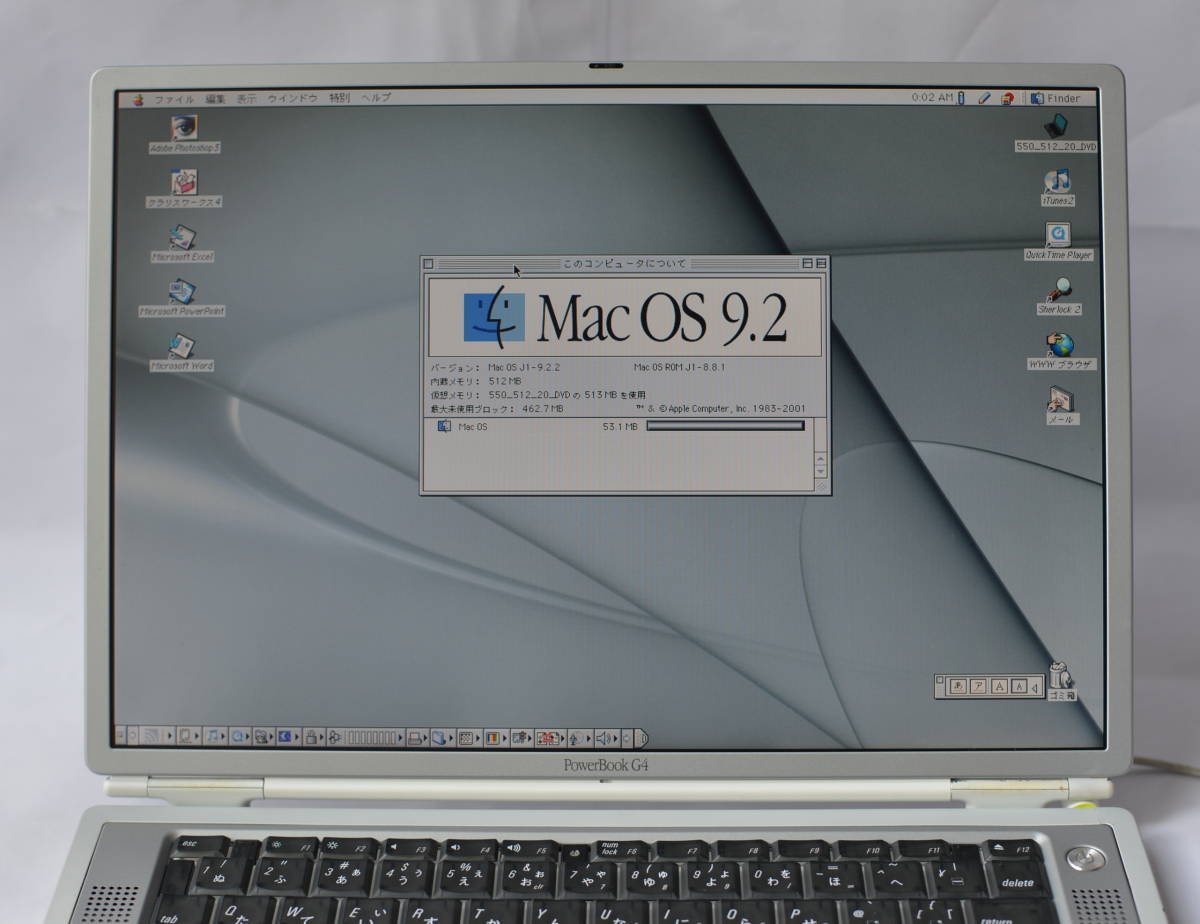1200x924 pixels.
Task: Open the padlock control strip module
Action: click(x=312, y=737)
